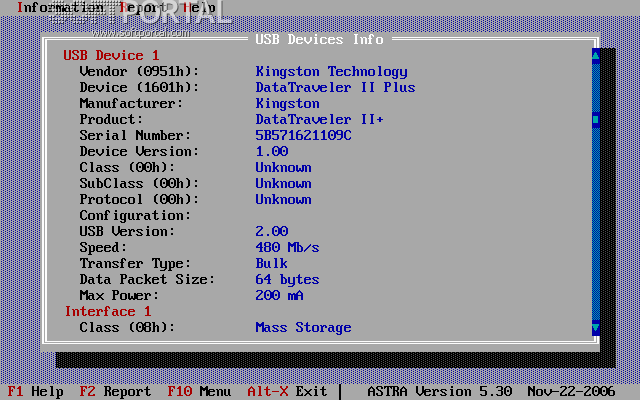The image size is (640, 400).
Task: Click the Device (1601h) label
Action: tap(139, 88)
